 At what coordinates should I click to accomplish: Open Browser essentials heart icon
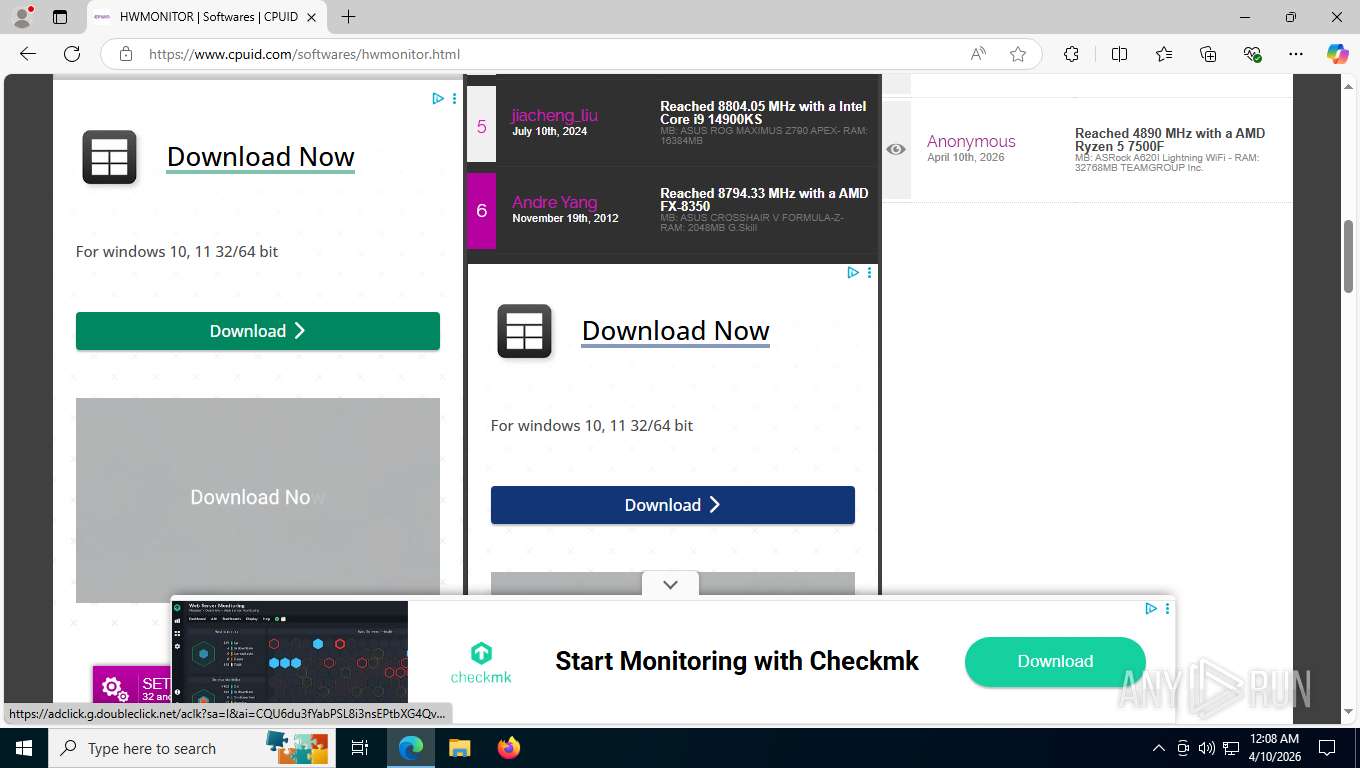click(x=1252, y=54)
